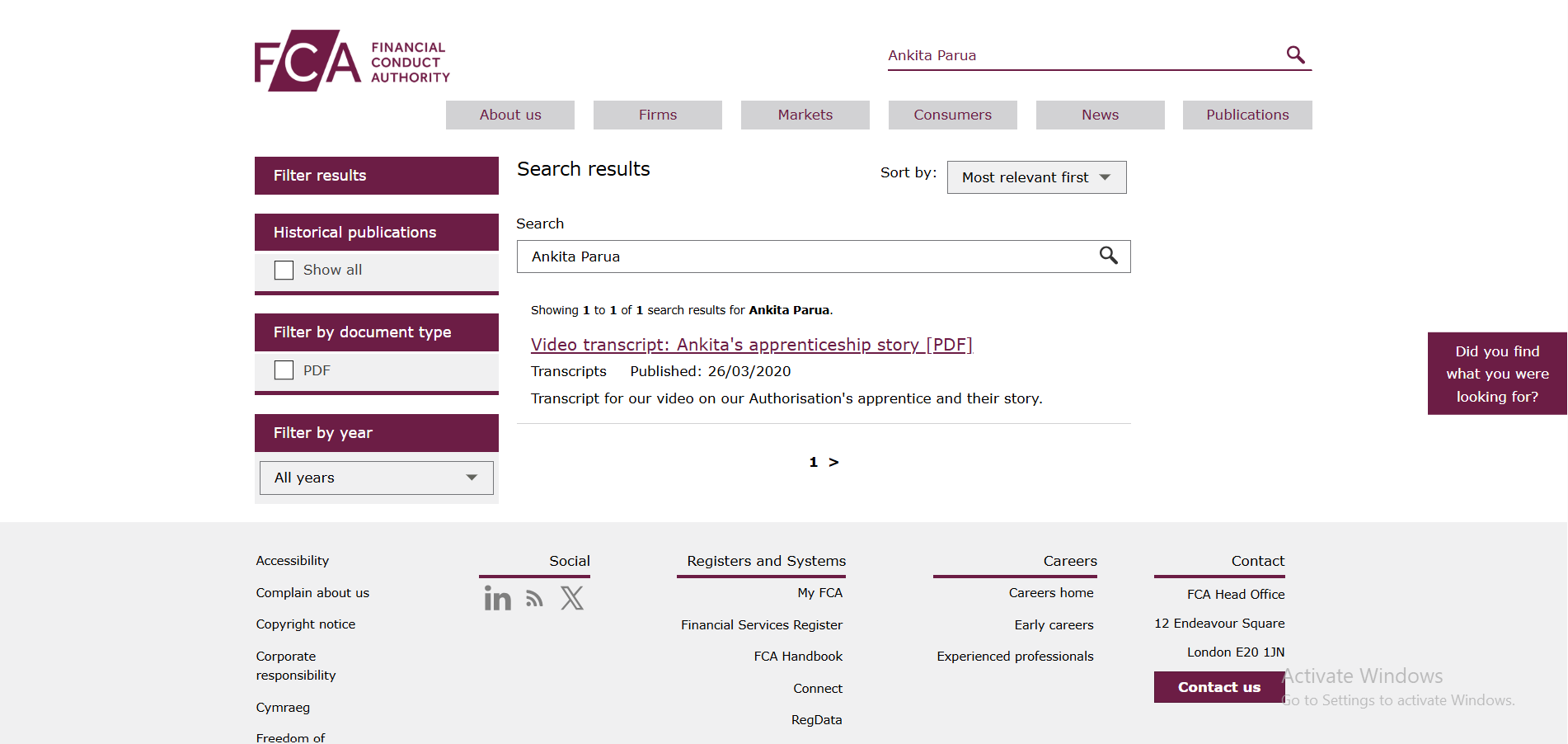This screenshot has width=1568, height=744.
Task: Click the London E20 1JN address line
Action: 1236,652
